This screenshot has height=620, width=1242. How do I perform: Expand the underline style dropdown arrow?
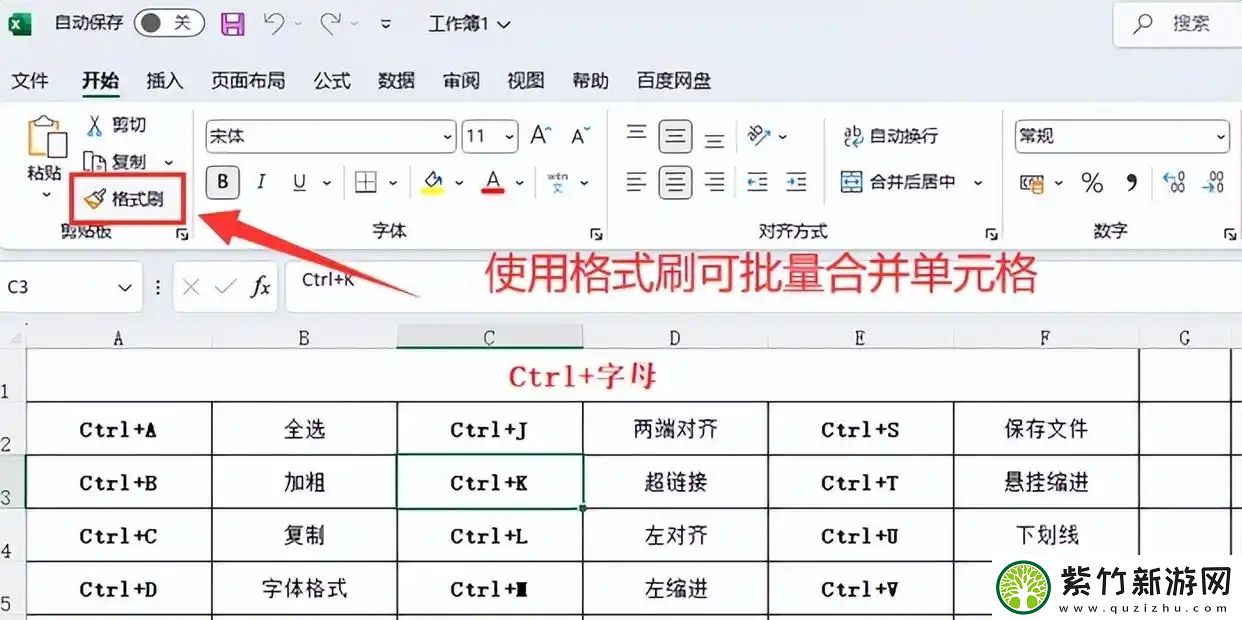326,183
